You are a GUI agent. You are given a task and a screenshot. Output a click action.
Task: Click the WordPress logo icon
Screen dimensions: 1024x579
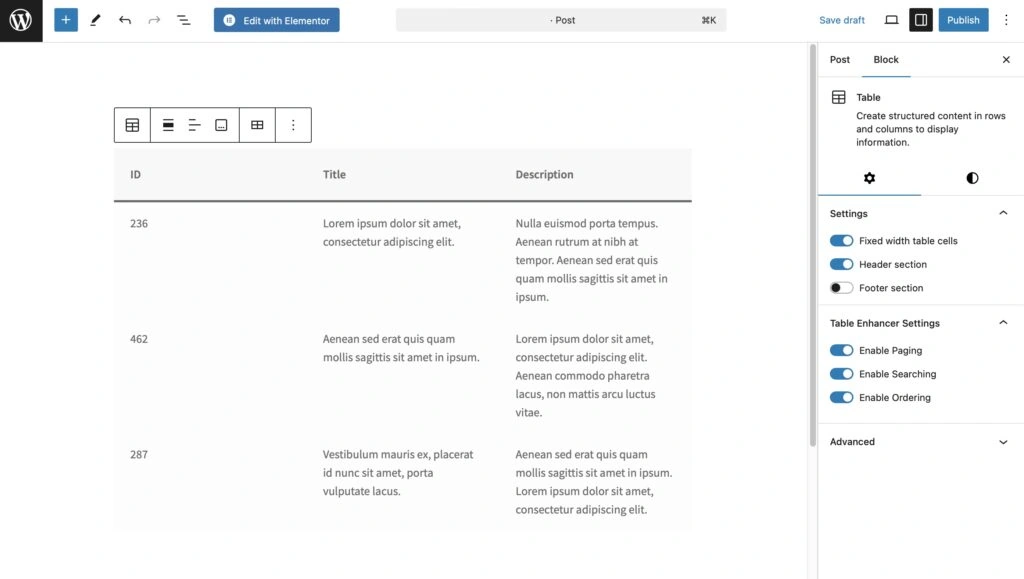21,20
